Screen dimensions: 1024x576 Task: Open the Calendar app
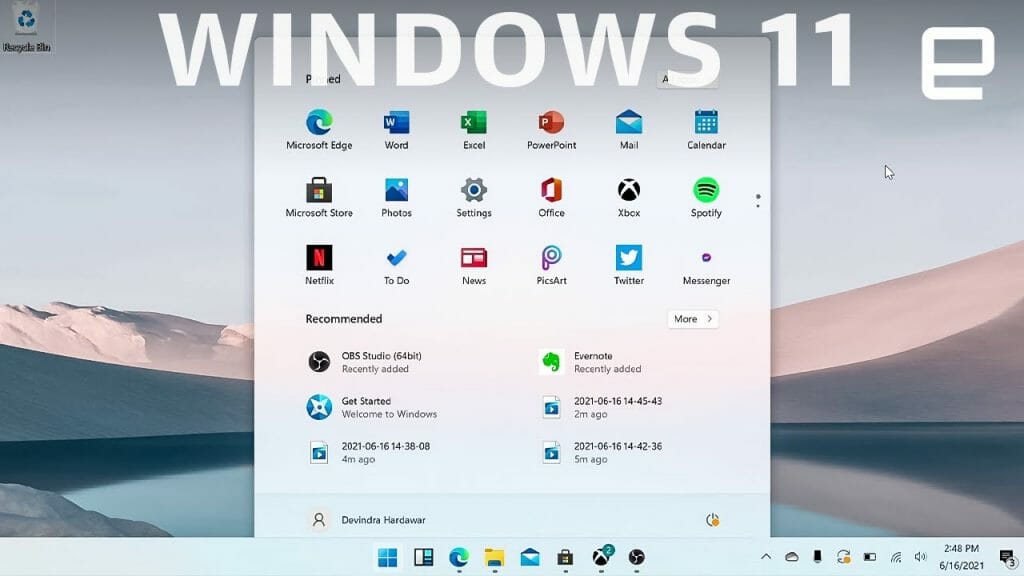coord(706,129)
